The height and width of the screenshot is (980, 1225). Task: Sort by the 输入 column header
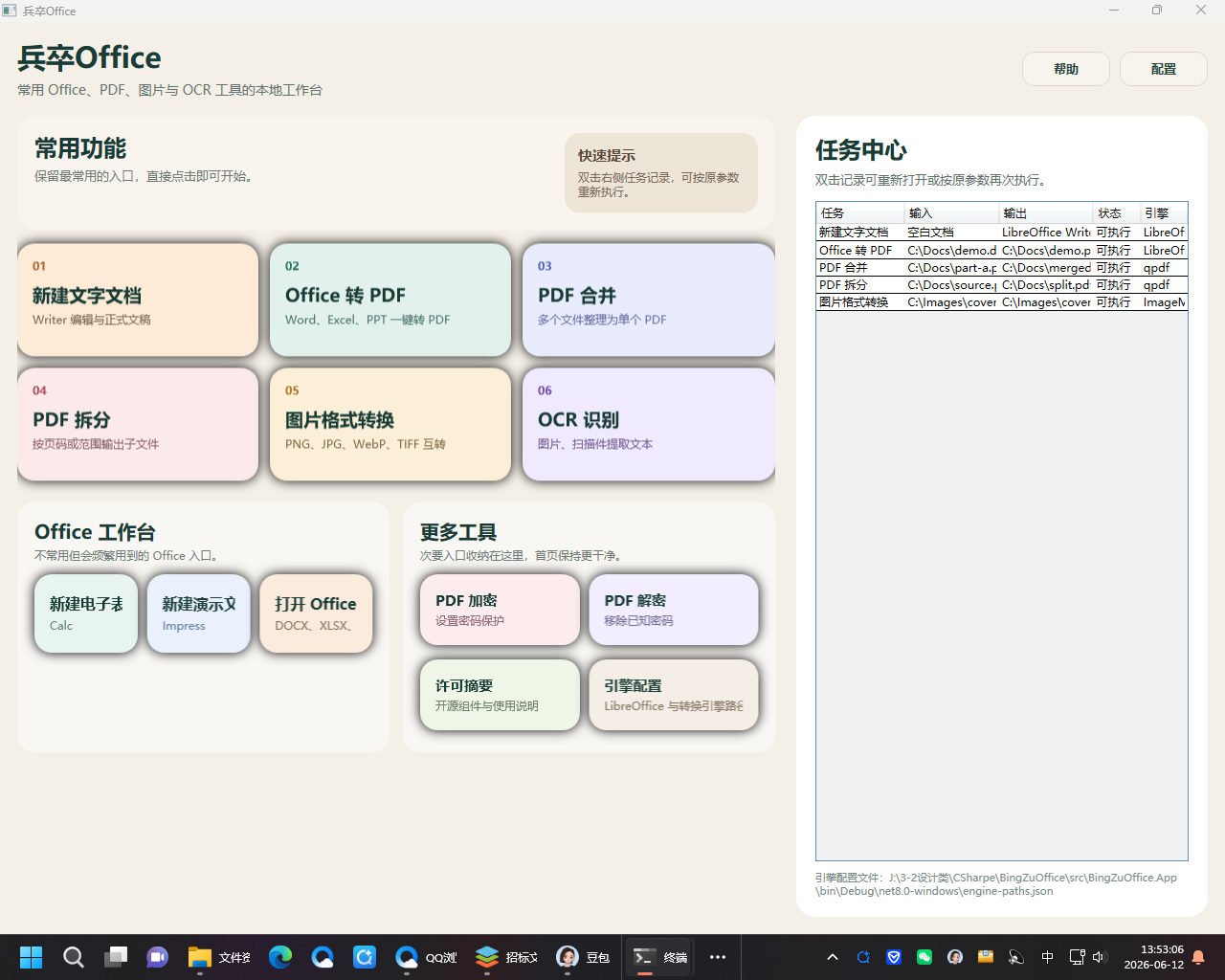point(952,212)
